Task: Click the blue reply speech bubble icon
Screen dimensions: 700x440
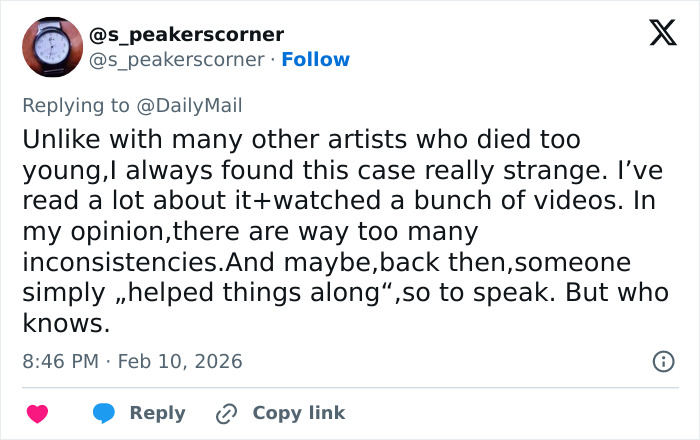Action: [105, 413]
